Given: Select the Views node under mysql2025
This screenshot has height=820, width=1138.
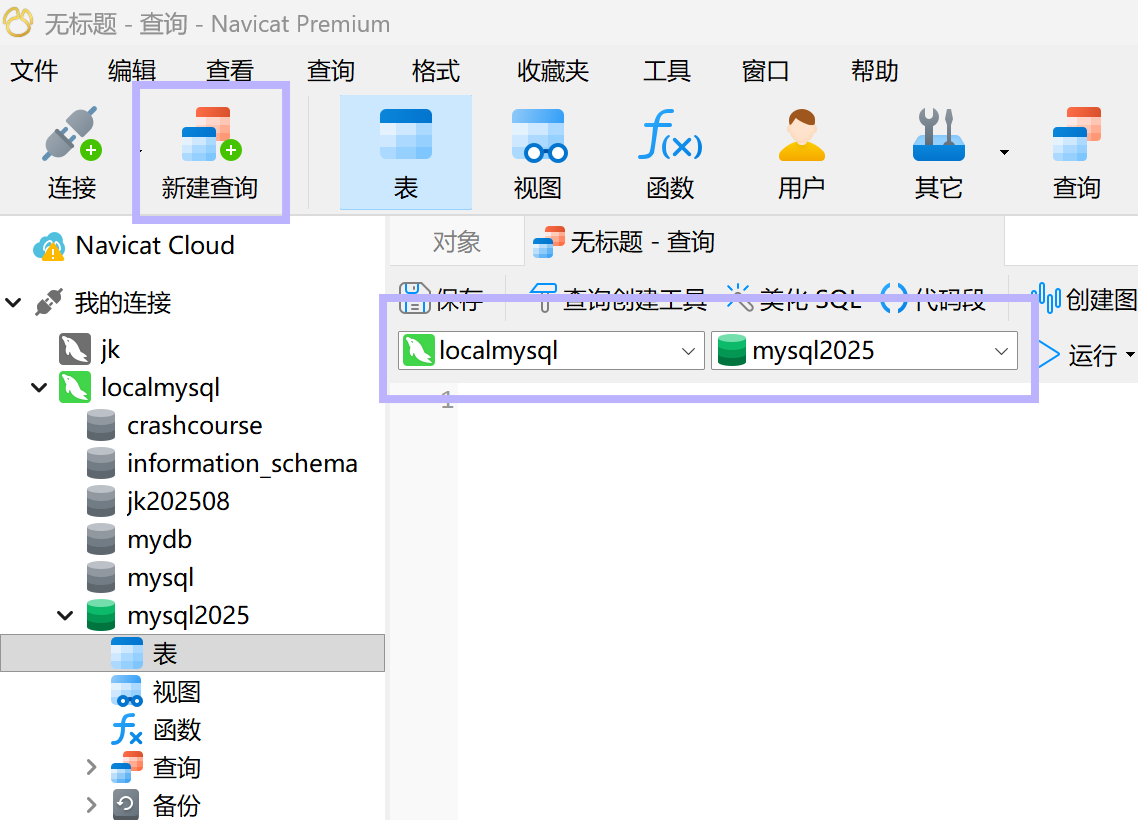Looking at the screenshot, I should [x=155, y=692].
